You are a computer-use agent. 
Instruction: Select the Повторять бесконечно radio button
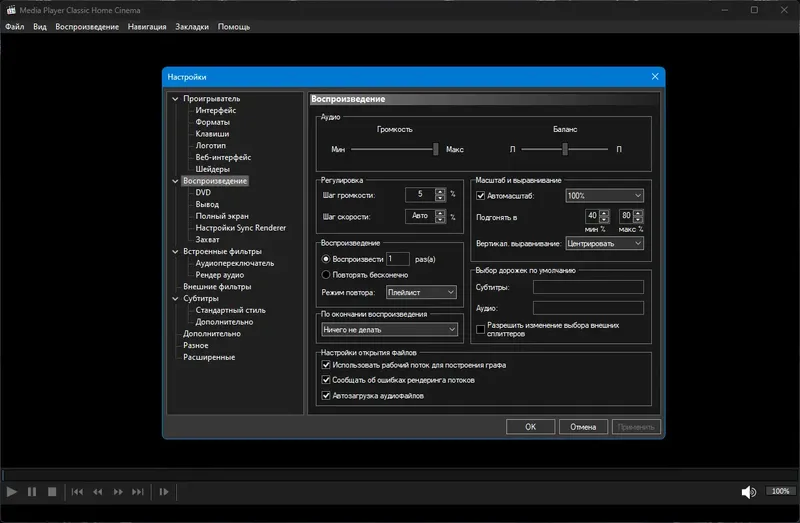tap(326, 273)
